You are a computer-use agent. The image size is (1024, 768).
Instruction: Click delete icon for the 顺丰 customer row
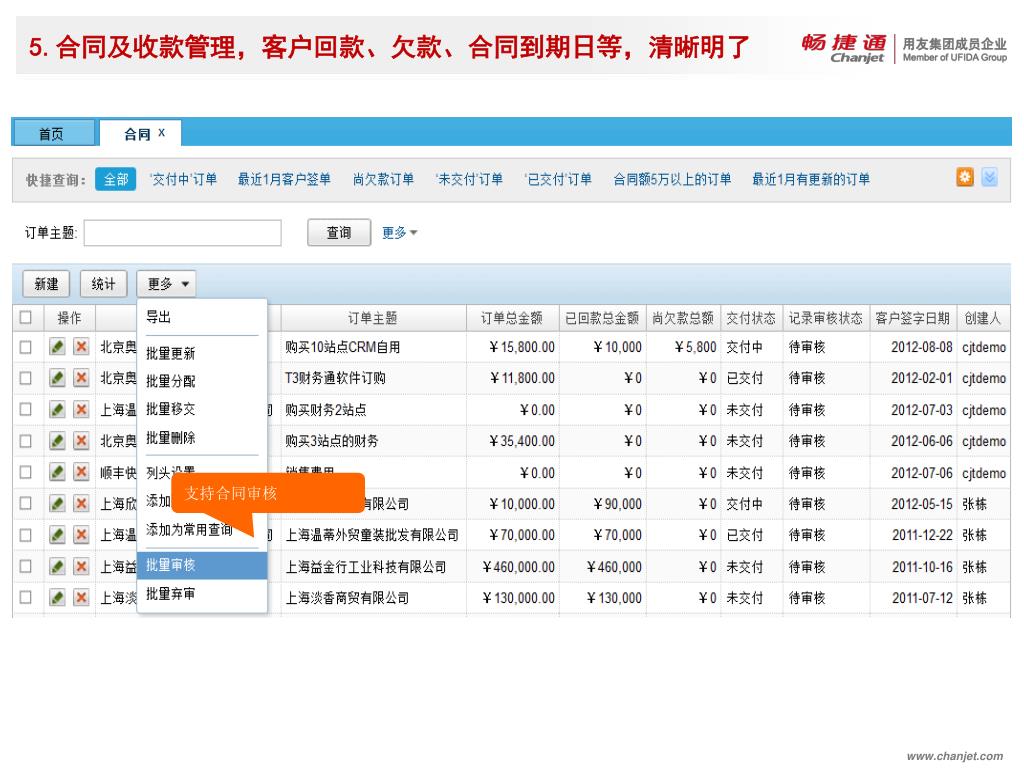click(x=81, y=473)
